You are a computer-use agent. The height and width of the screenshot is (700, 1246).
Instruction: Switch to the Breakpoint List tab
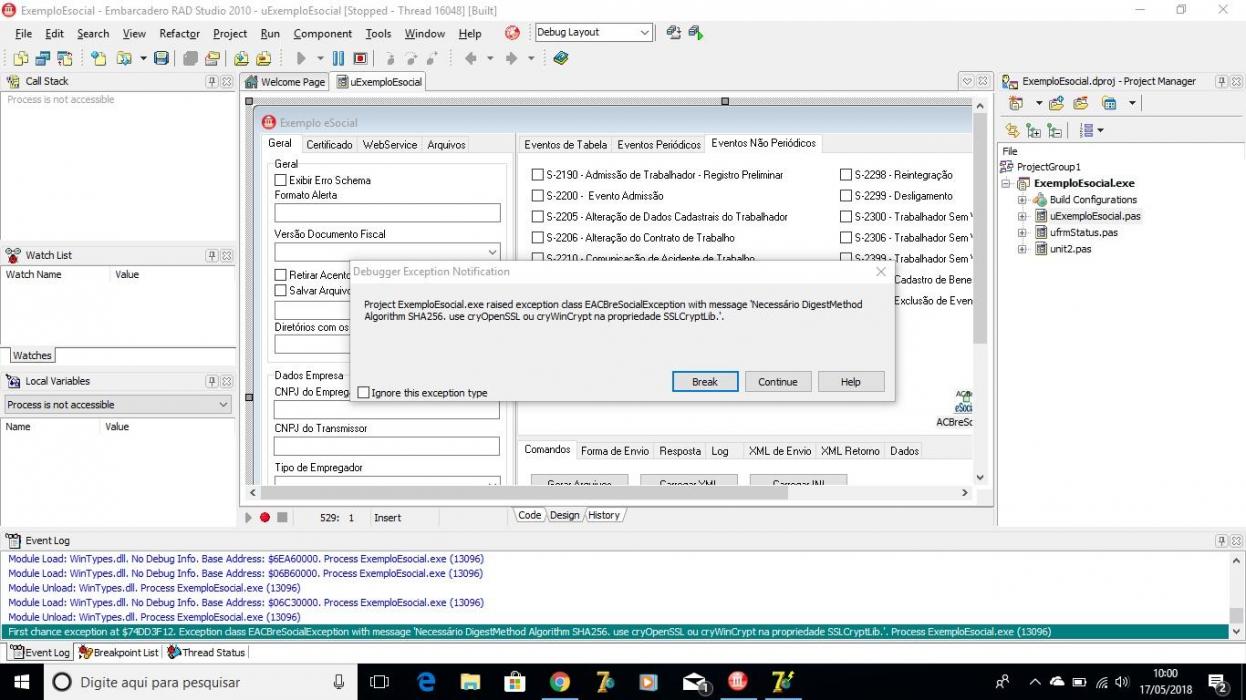tap(118, 652)
